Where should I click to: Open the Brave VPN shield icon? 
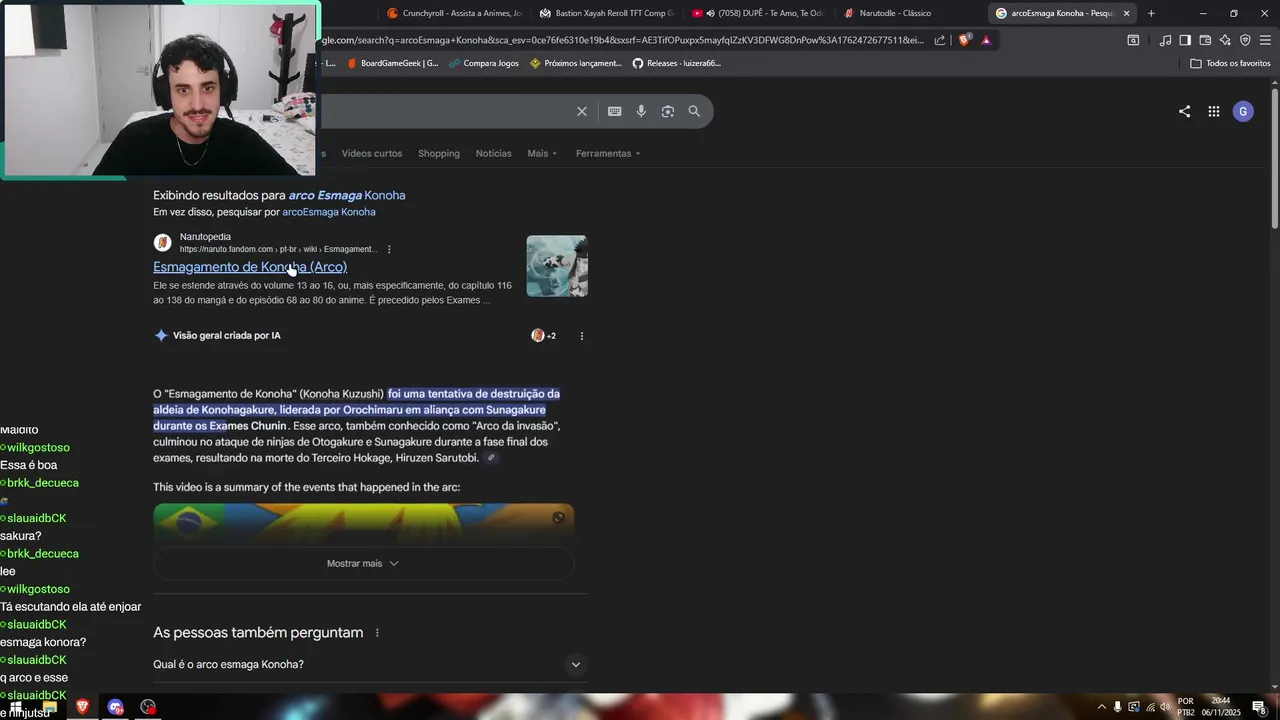coord(1245,40)
